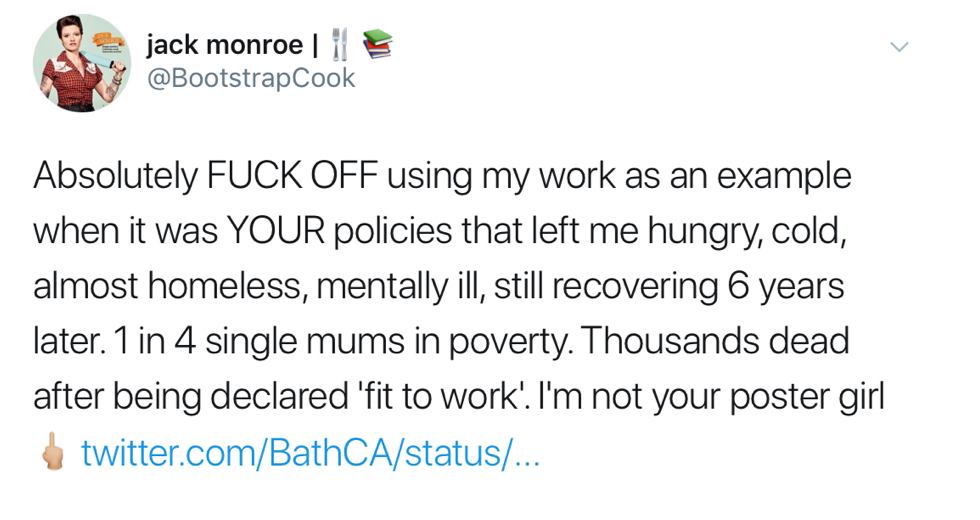This screenshot has width=980, height=520.
Task: Click the stacked books emoji
Action: (x=376, y=45)
